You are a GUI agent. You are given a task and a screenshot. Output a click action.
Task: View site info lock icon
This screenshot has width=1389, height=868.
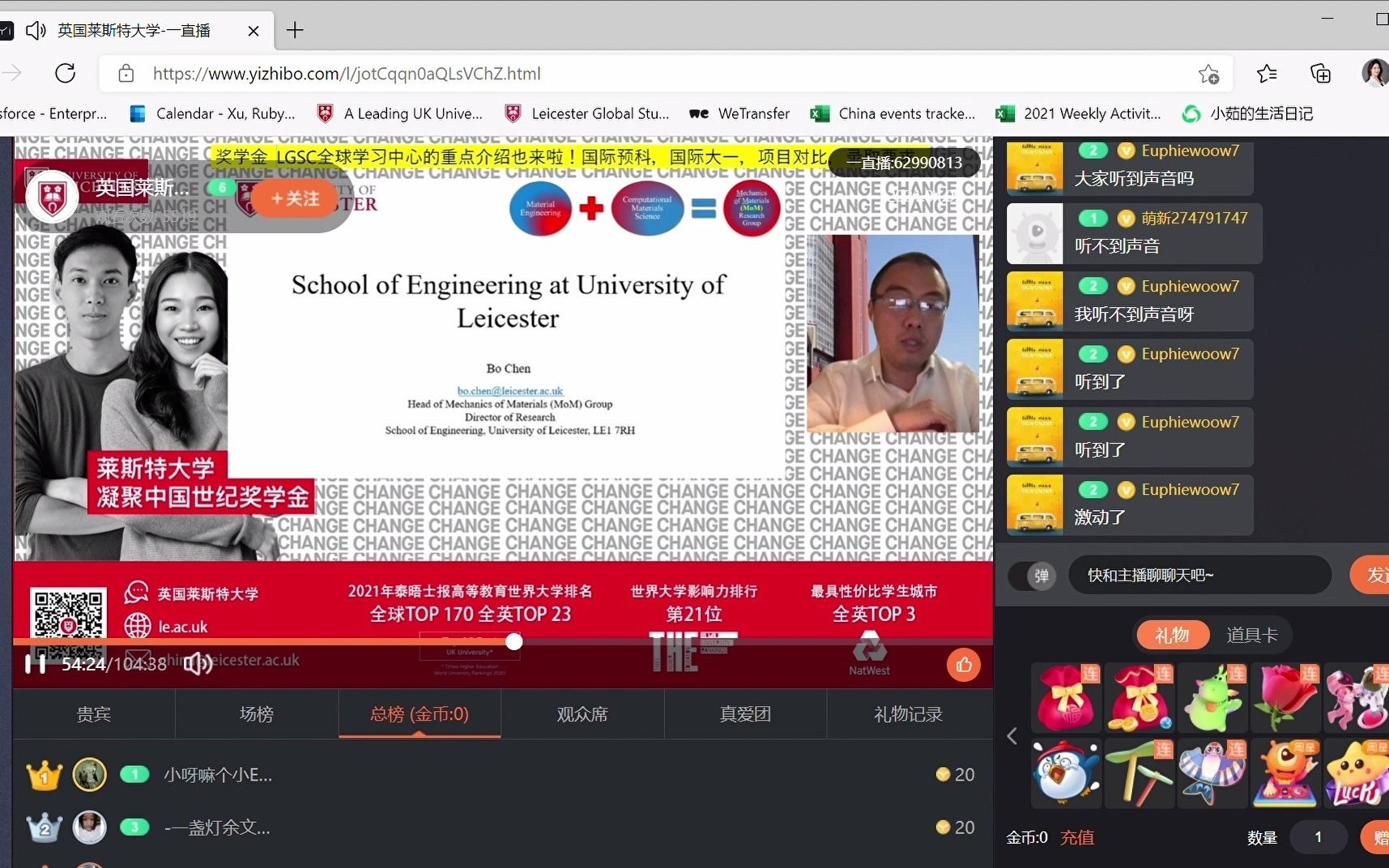click(x=126, y=74)
